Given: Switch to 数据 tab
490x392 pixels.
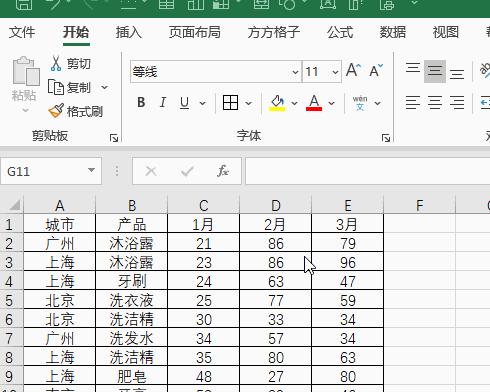Looking at the screenshot, I should point(393,32).
